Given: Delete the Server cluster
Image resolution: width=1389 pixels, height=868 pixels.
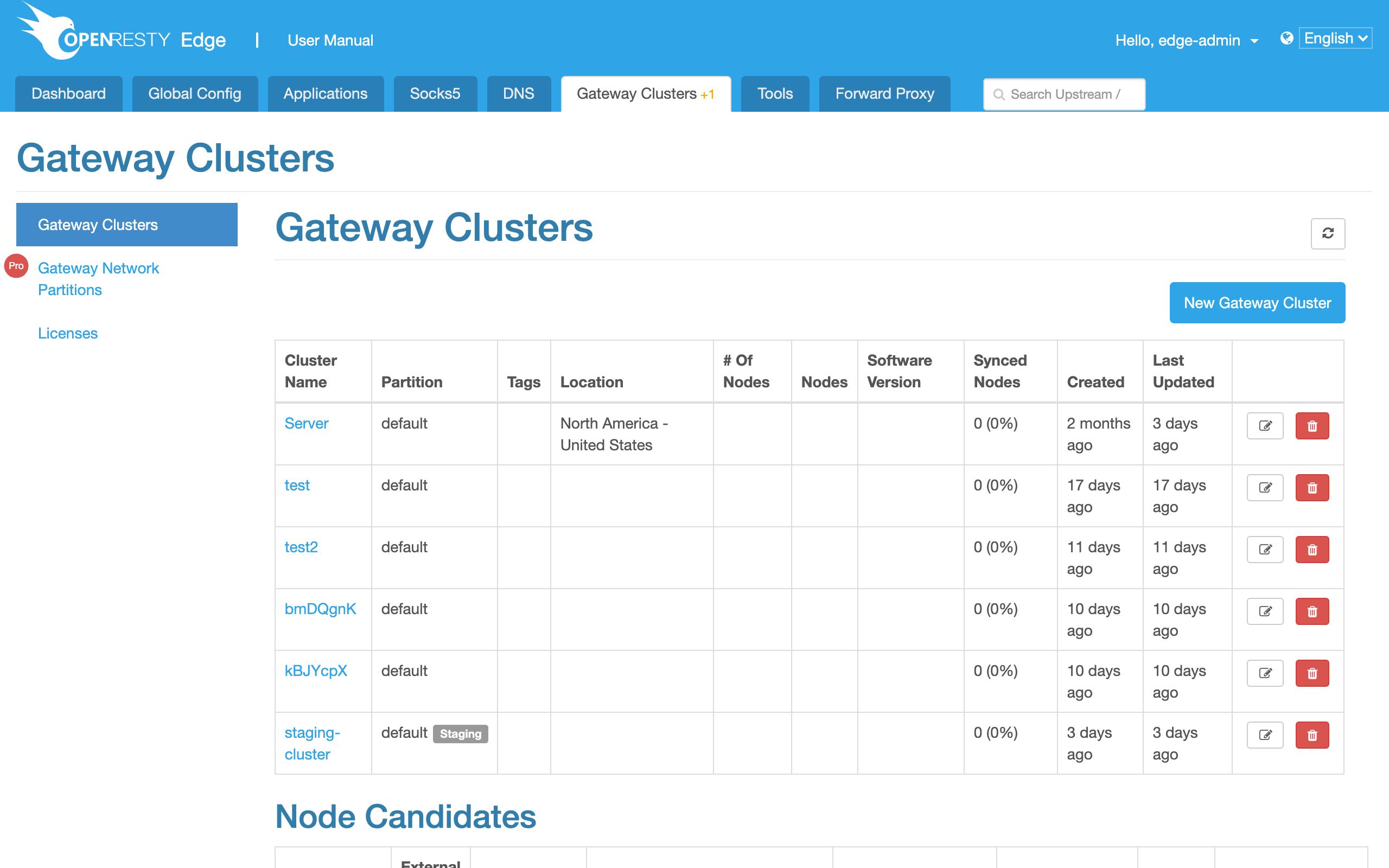Looking at the screenshot, I should click(1312, 426).
